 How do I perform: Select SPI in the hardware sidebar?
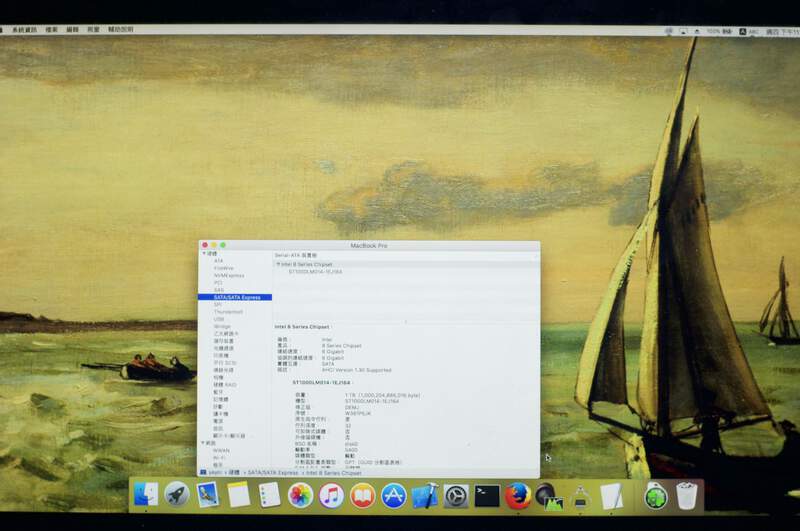pyautogui.click(x=218, y=305)
